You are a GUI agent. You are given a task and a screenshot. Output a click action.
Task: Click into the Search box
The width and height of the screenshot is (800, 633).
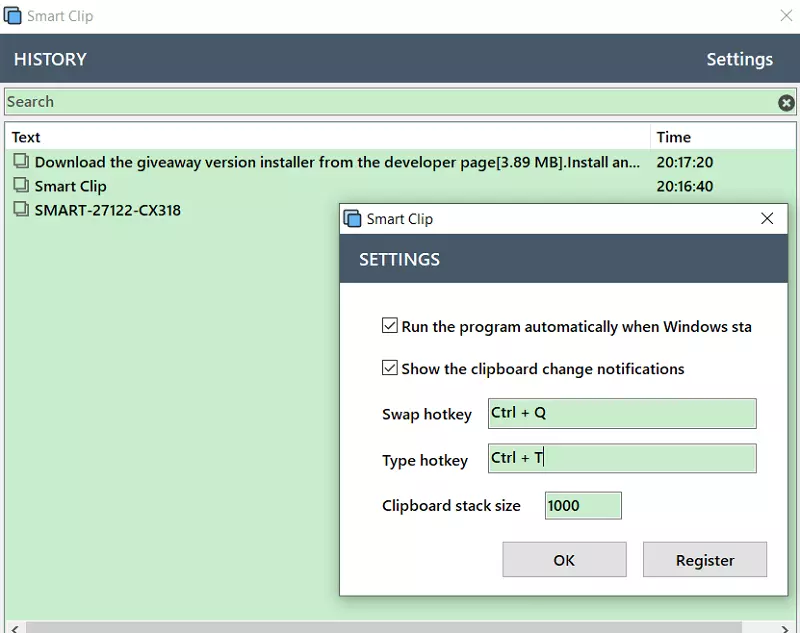pyautogui.click(x=390, y=102)
